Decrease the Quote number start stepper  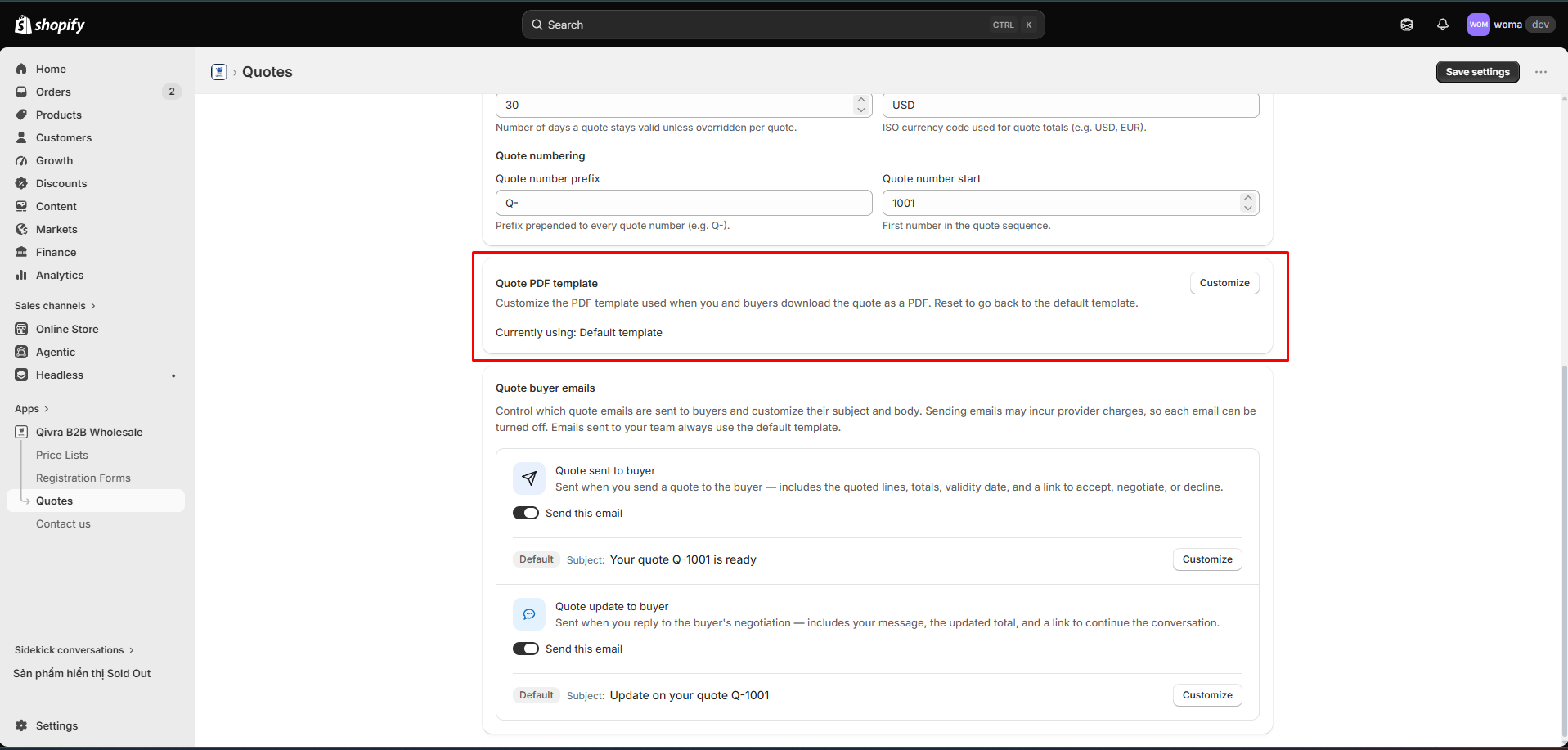(x=1247, y=208)
